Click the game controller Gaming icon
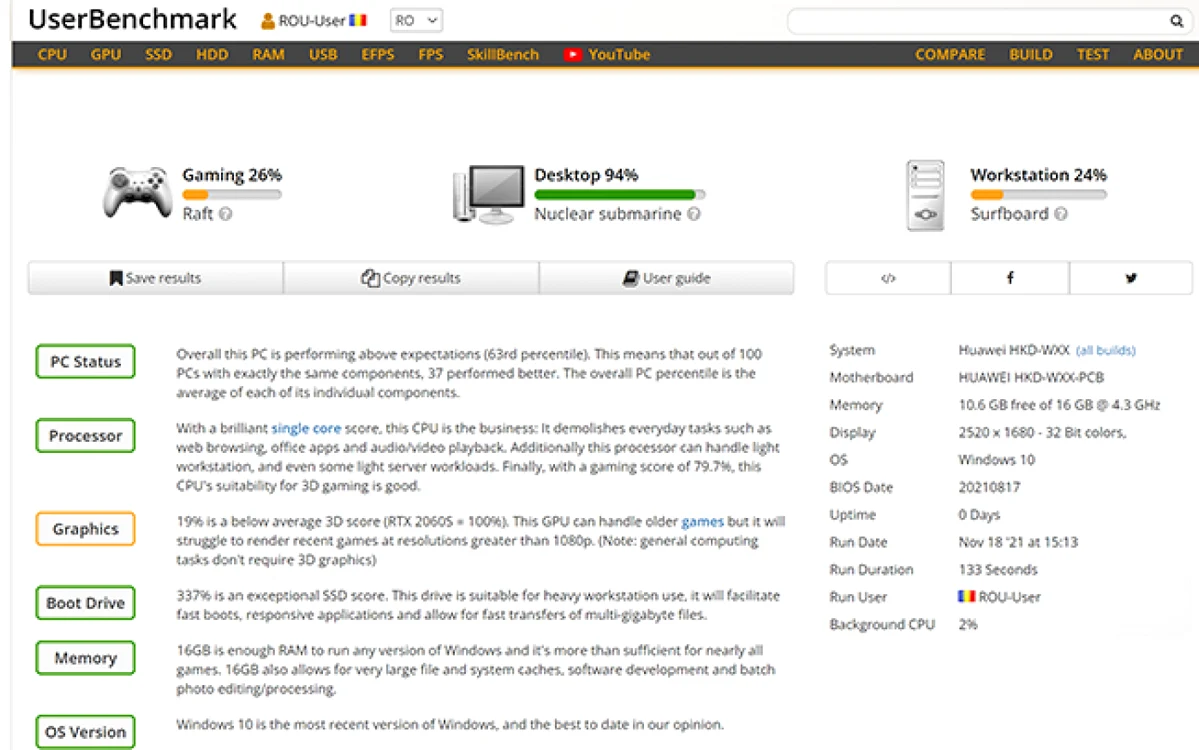This screenshot has width=1199, height=750. tap(138, 191)
